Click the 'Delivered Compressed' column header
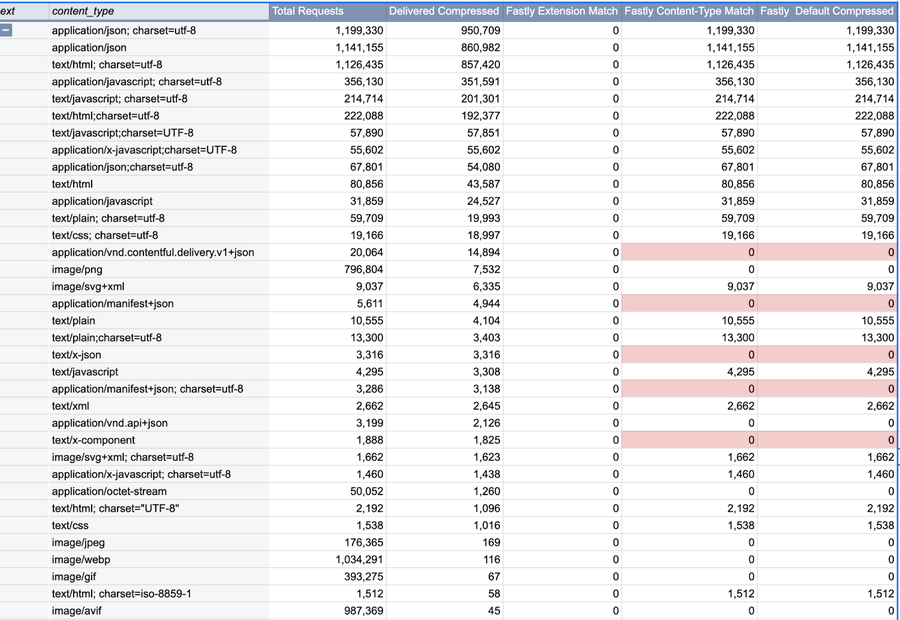This screenshot has height=620, width=900. (444, 11)
